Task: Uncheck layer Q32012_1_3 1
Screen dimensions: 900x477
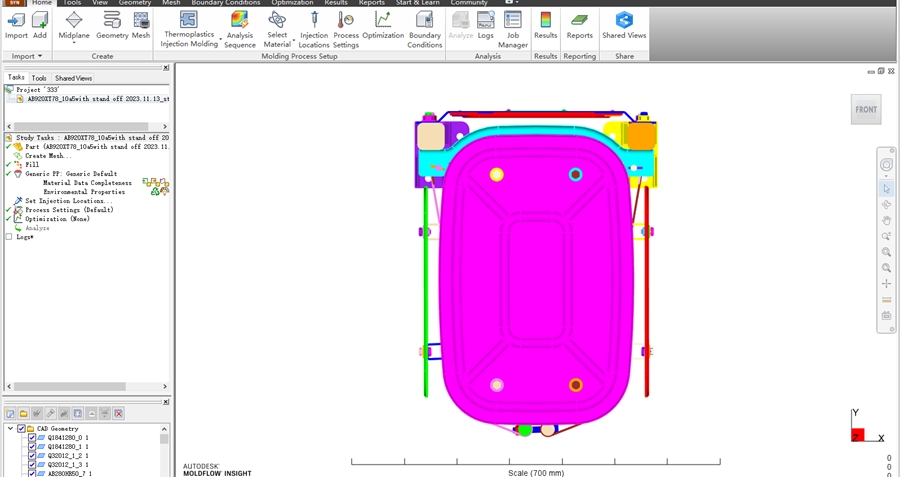Action: coord(32,465)
